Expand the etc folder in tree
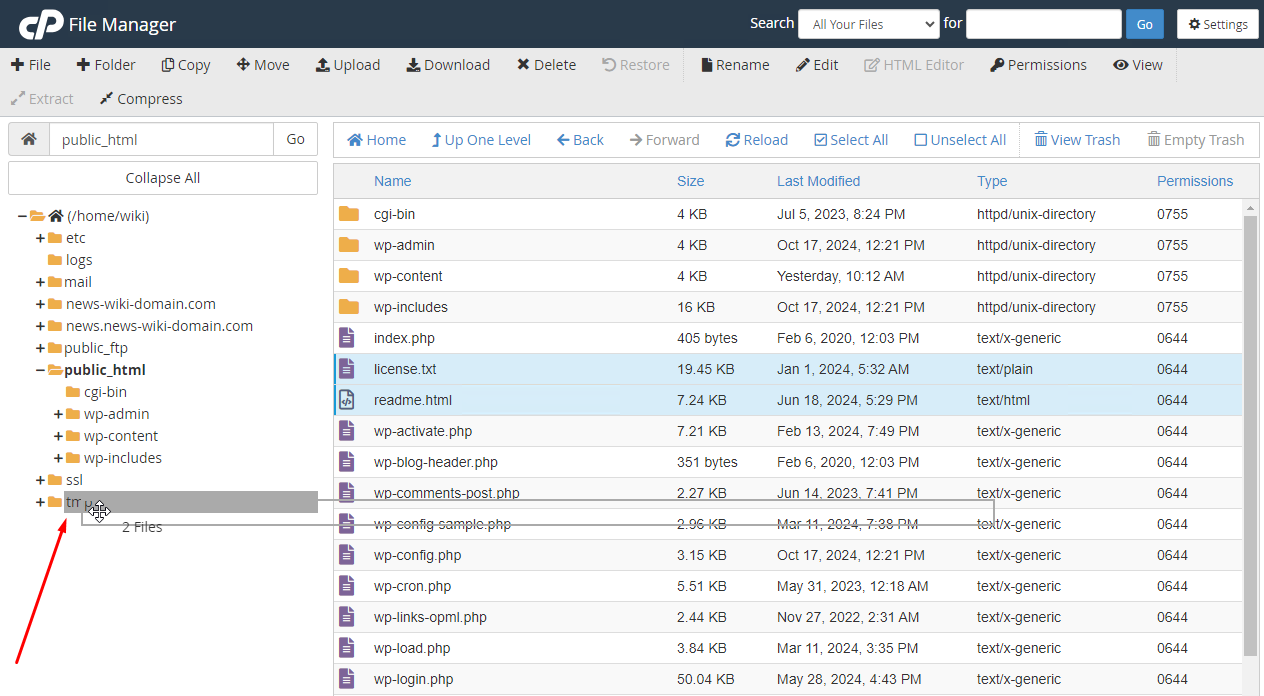The height and width of the screenshot is (696, 1264). [x=40, y=238]
